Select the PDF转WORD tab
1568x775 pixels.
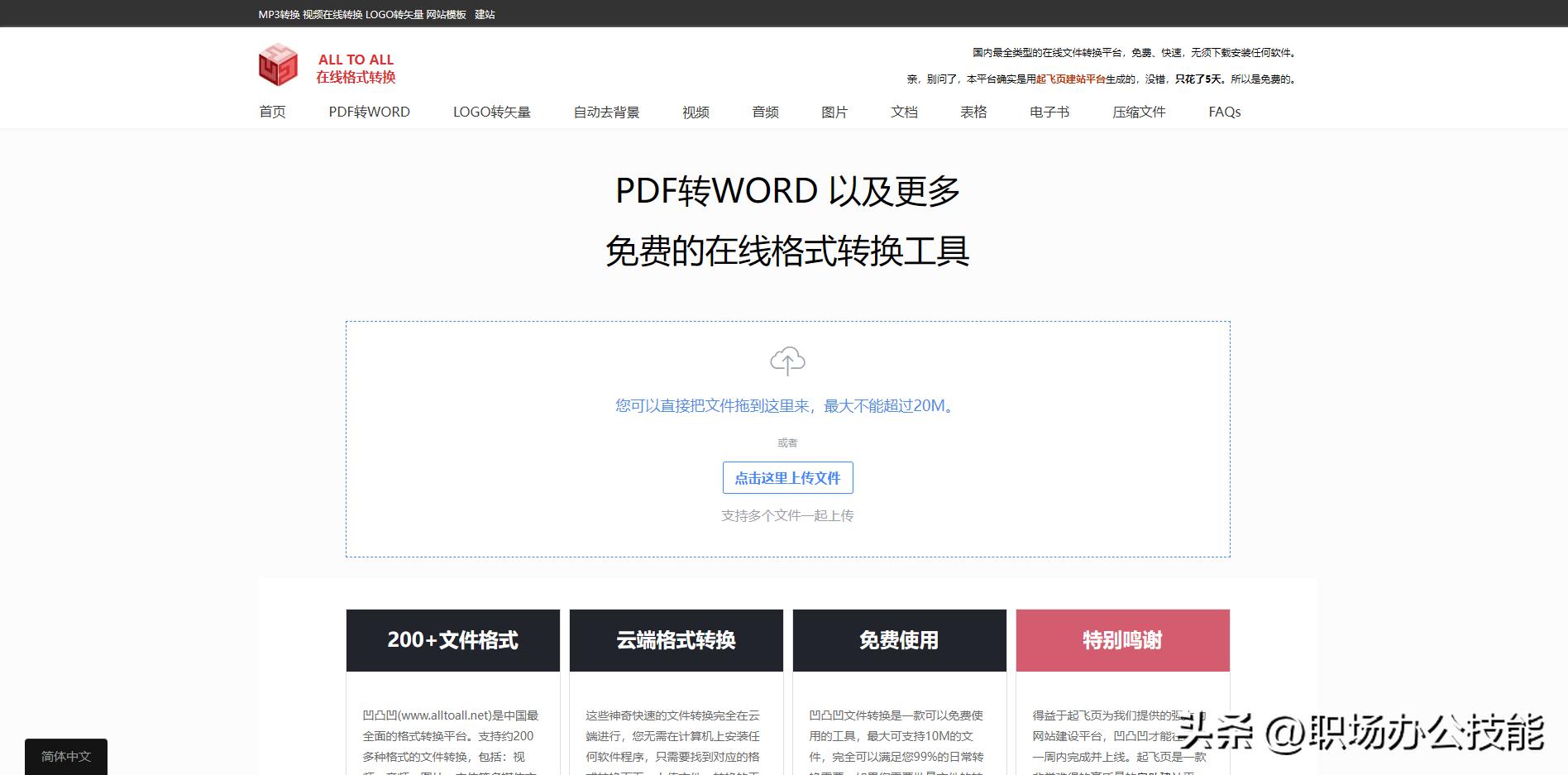(369, 112)
